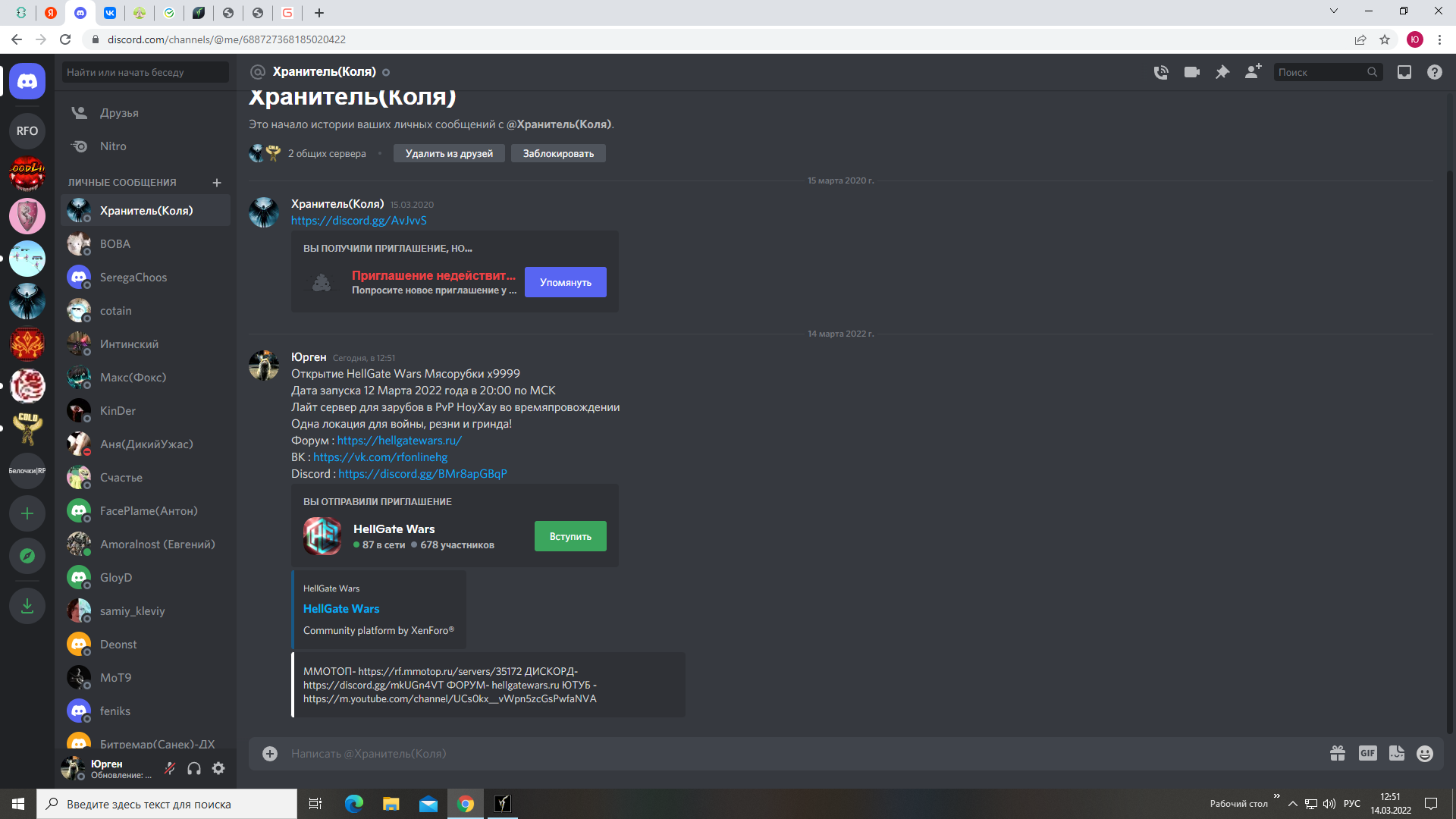Viewport: 1456px width, 819px height.
Task: Open Amoralnost (Евгений) direct message
Action: click(x=146, y=544)
